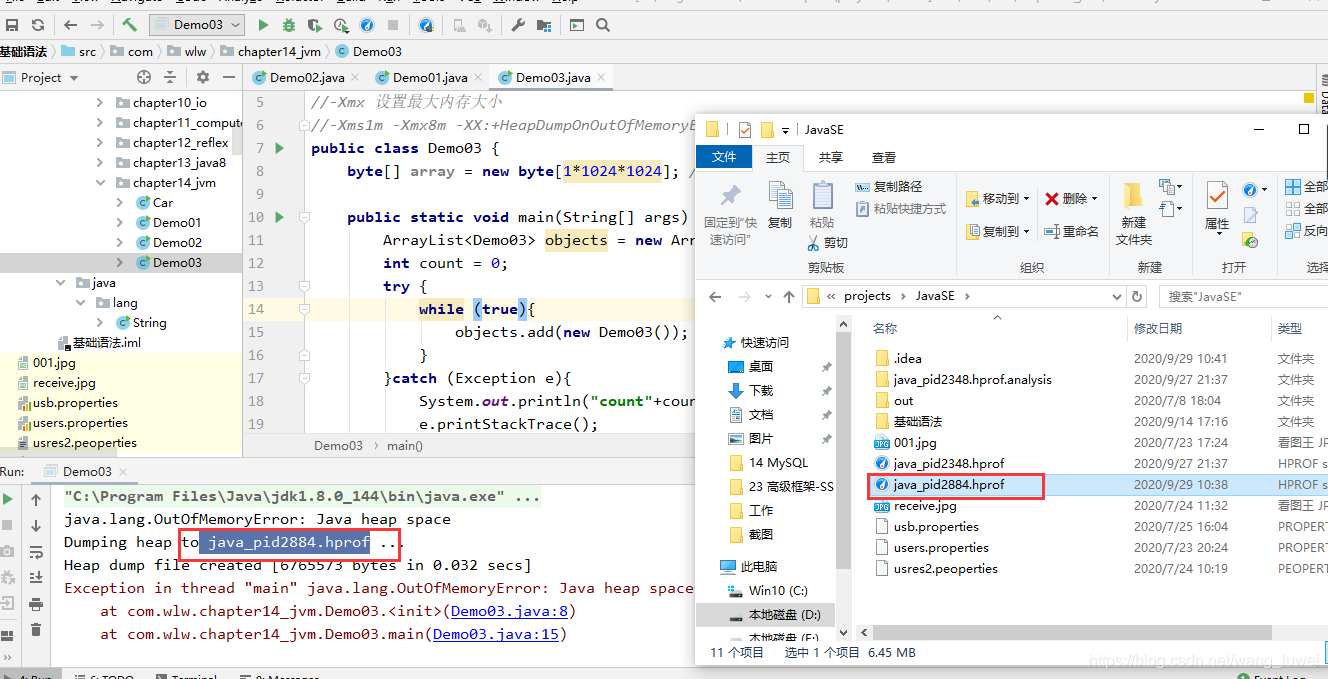Click the Build project hammer icon
1328x679 pixels.
[129, 25]
